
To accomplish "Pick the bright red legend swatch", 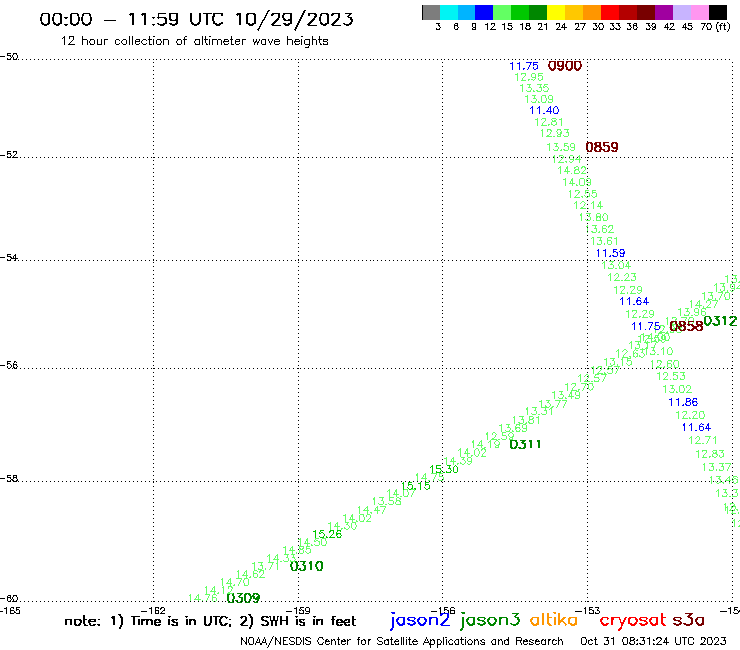I will [609, 12].
